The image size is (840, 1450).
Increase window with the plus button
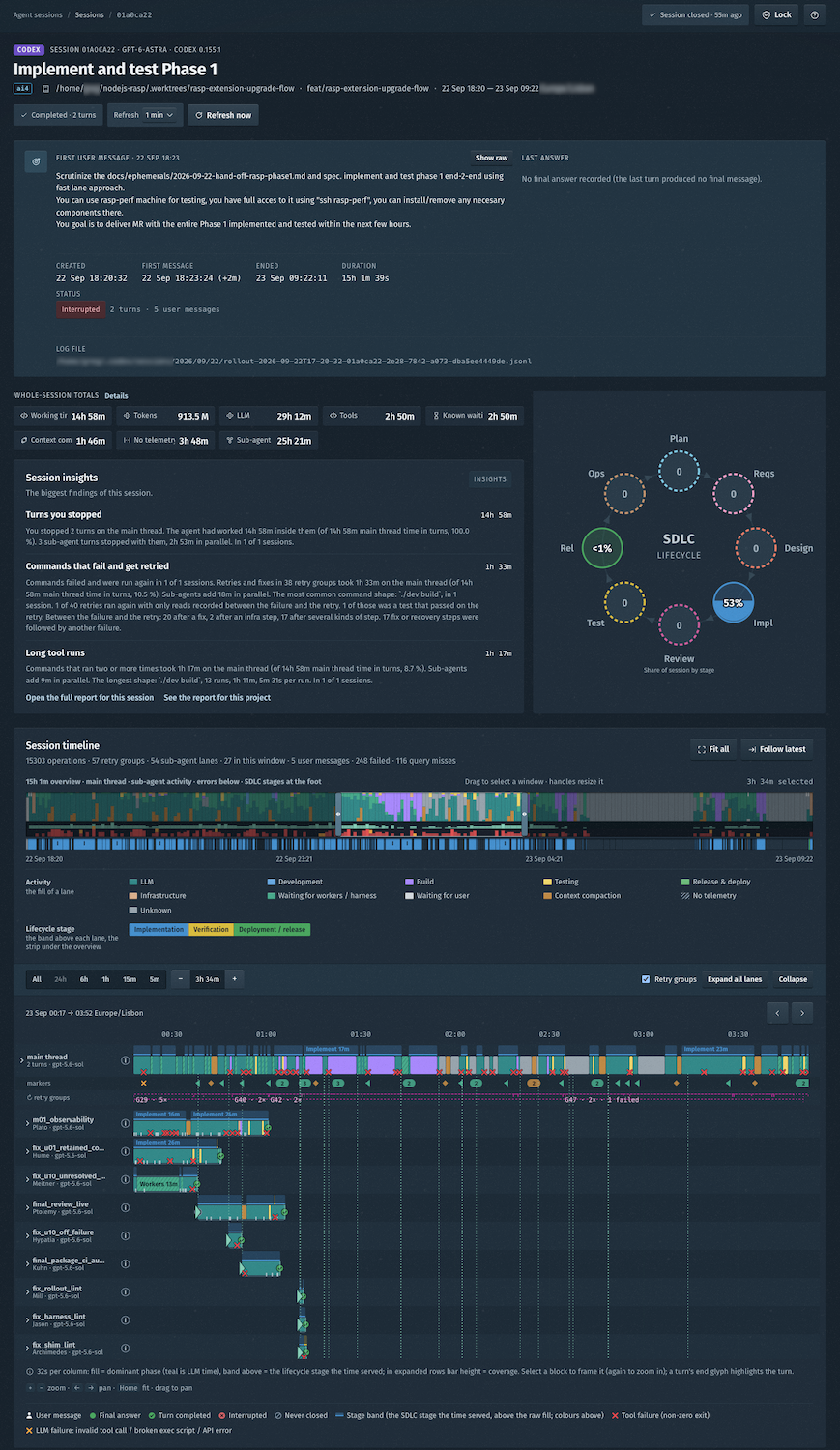point(234,979)
